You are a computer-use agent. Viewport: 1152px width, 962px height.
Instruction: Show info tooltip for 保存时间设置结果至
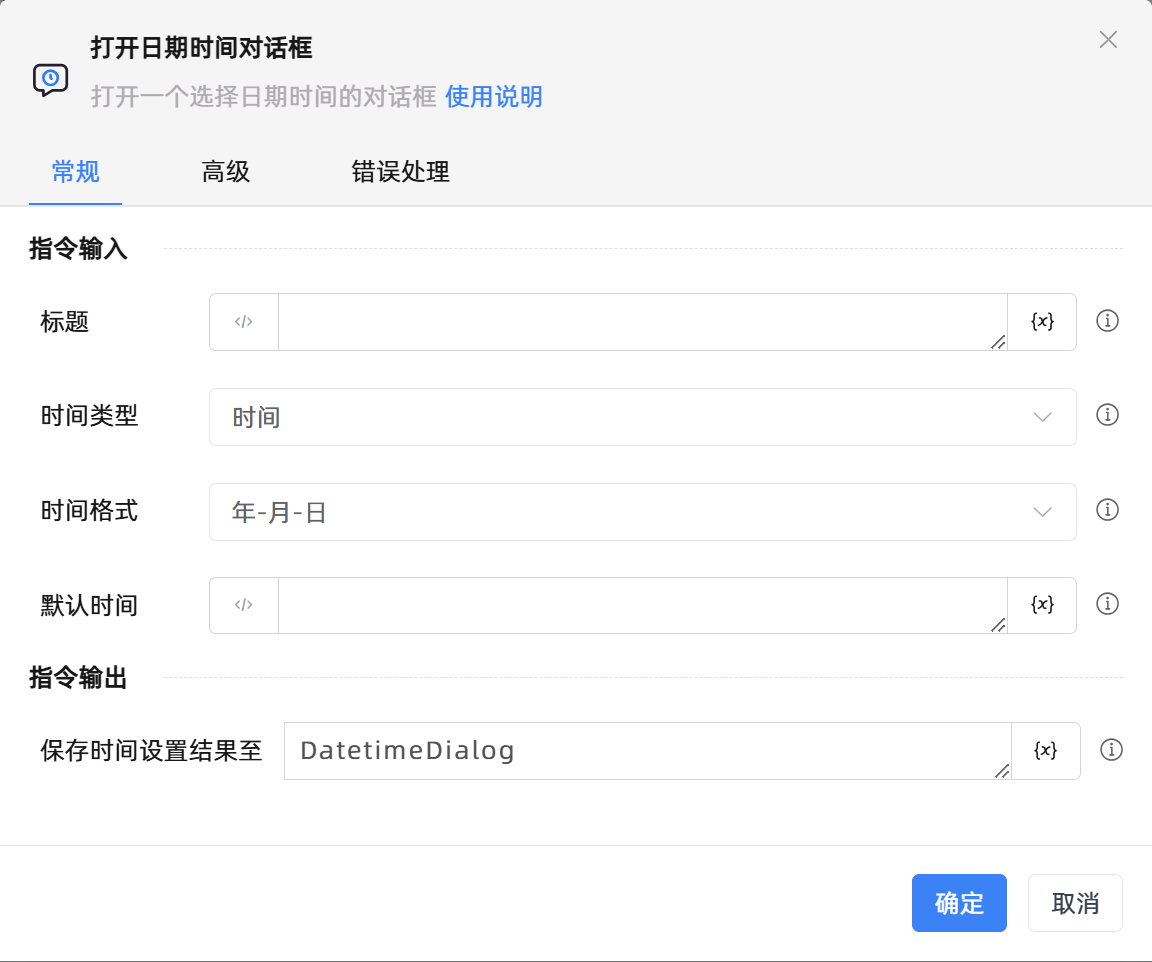[1111, 750]
